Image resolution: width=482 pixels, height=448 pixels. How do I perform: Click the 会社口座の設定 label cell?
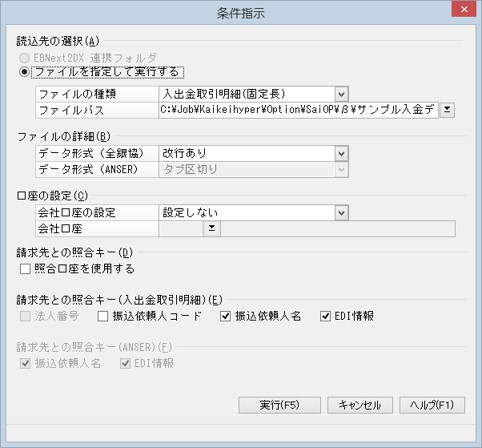click(x=97, y=213)
